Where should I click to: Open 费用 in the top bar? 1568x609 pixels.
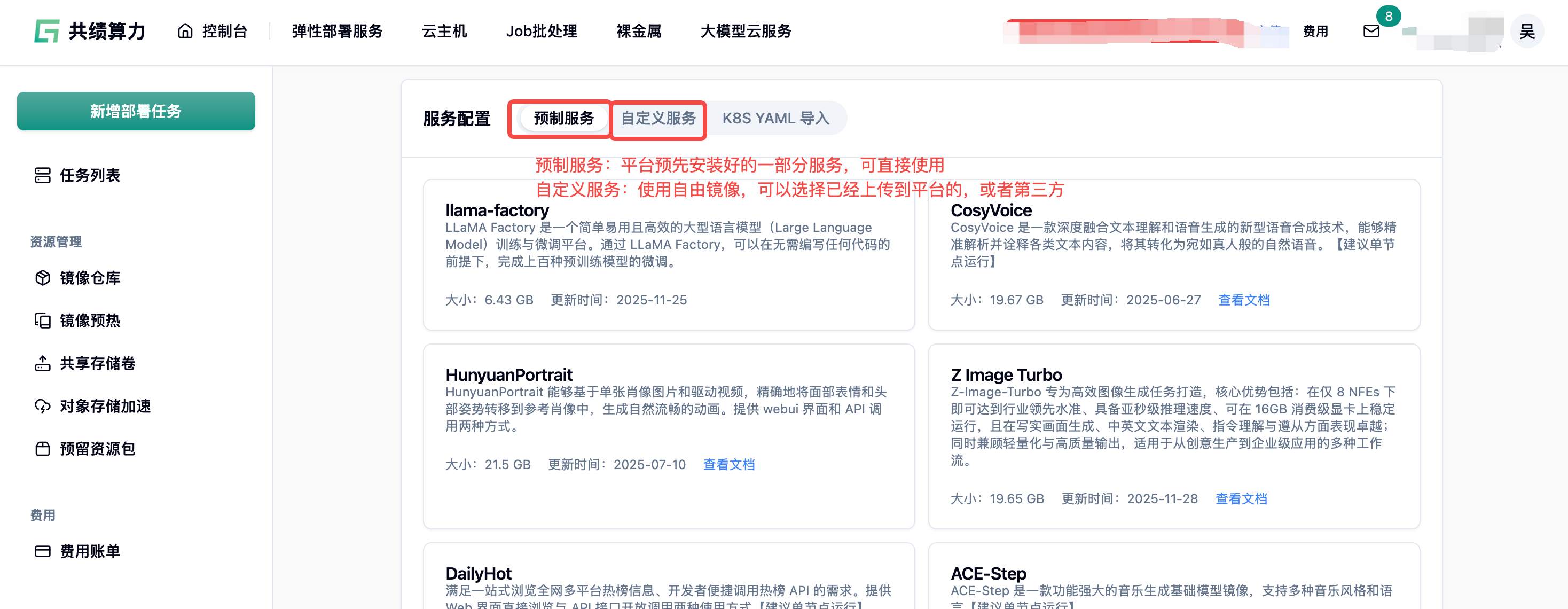coord(1315,31)
